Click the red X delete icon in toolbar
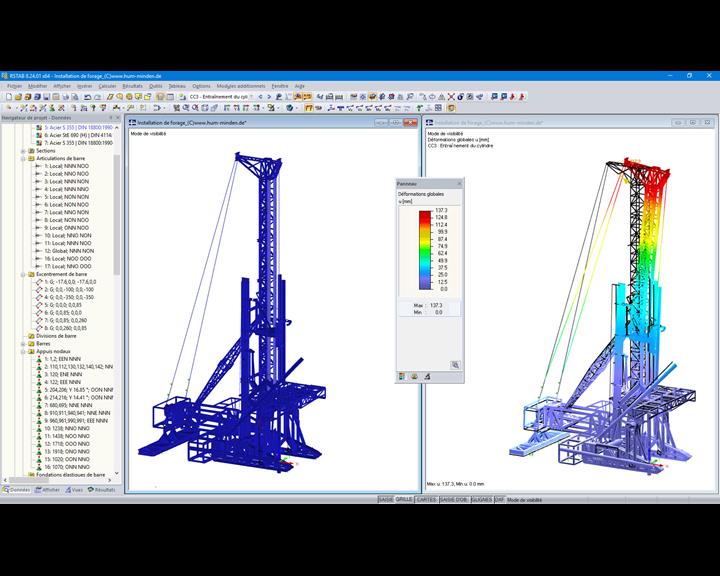 coord(451,97)
